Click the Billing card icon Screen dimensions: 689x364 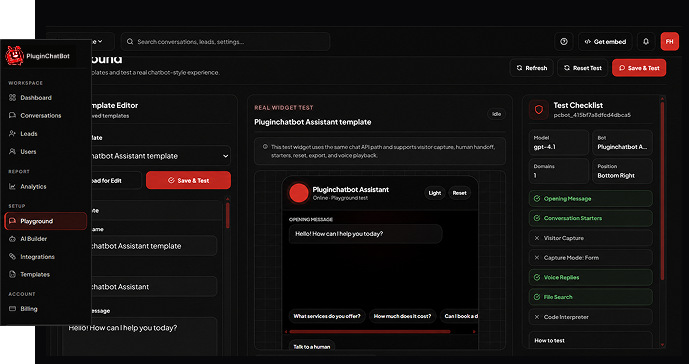click(12, 309)
